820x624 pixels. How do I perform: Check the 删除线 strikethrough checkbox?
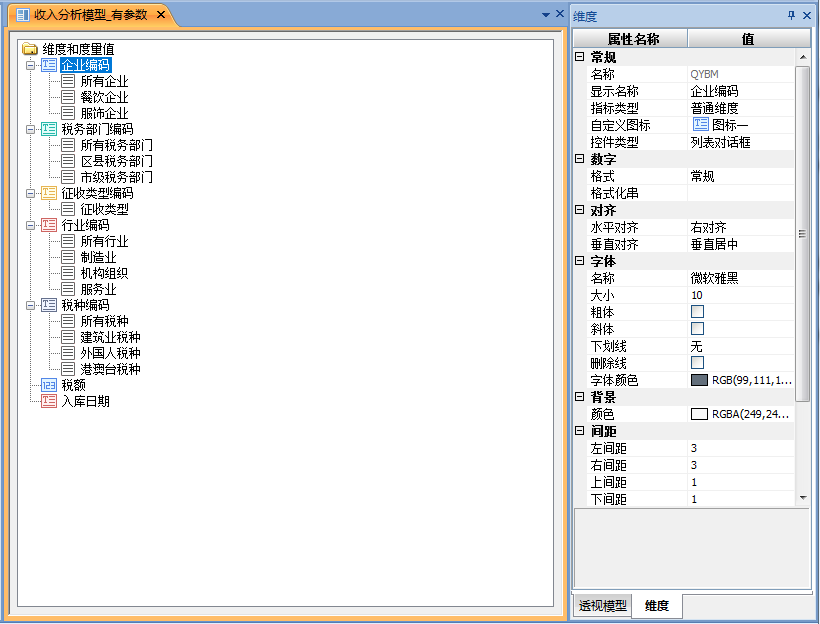tap(698, 363)
